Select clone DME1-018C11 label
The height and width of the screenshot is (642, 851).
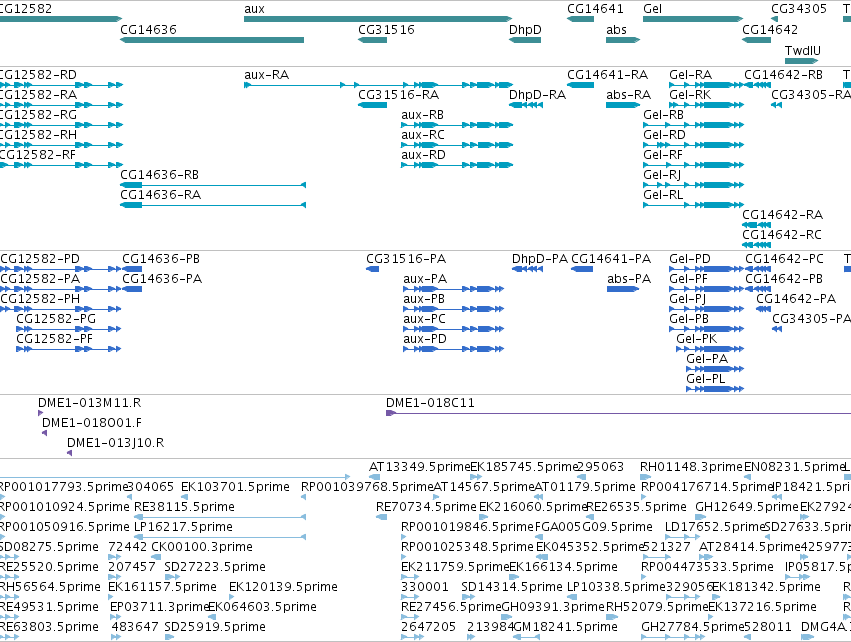coord(430,403)
